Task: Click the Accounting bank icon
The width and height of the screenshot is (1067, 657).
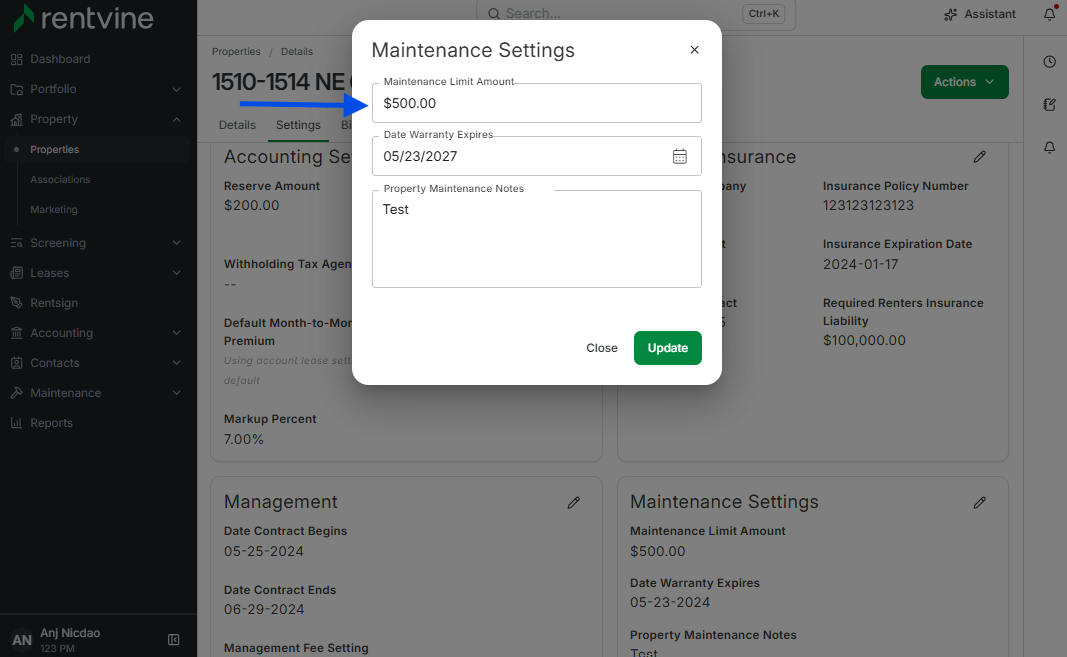Action: tap(16, 333)
